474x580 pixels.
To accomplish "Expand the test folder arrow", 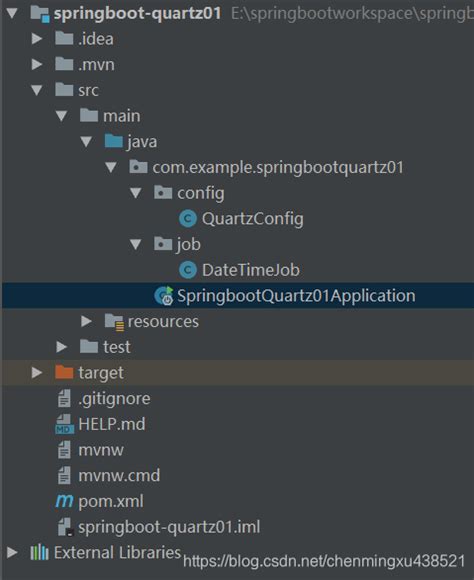I will 61,347.
